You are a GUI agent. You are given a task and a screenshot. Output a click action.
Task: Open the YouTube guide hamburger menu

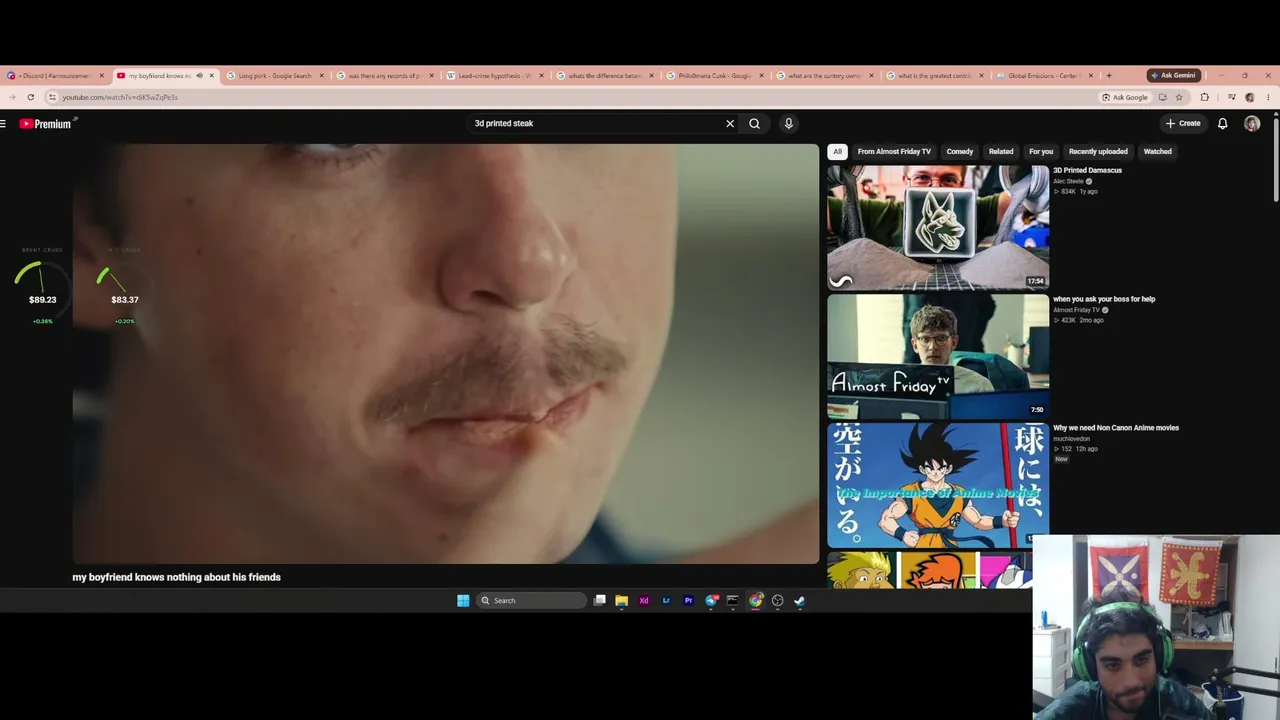4,124
